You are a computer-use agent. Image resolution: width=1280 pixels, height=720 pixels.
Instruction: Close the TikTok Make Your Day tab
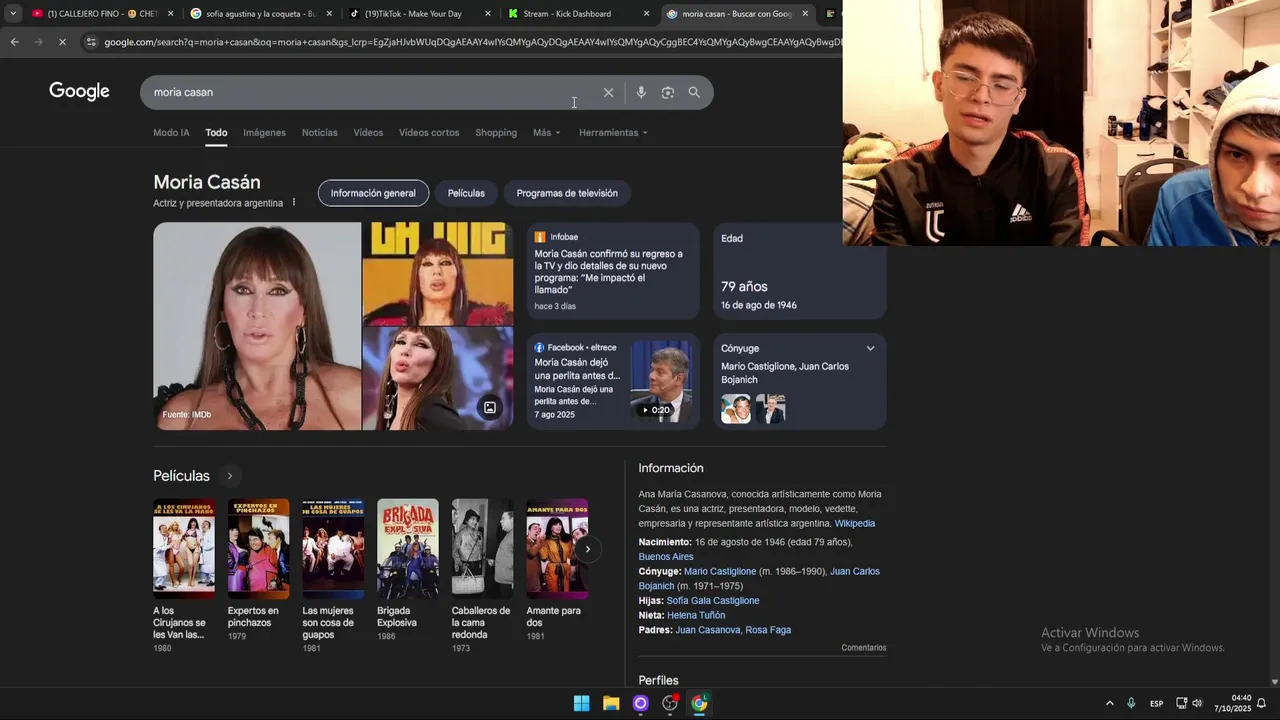coord(488,14)
